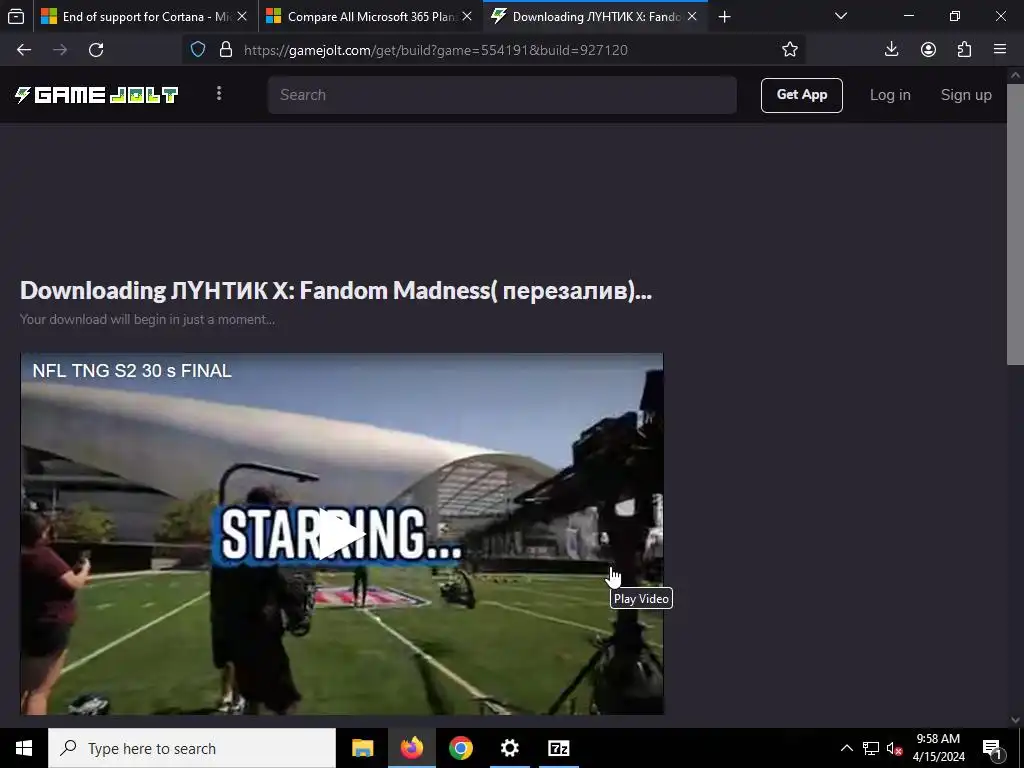
Task: Click the scrollbar up arrow
Action: click(x=1015, y=75)
